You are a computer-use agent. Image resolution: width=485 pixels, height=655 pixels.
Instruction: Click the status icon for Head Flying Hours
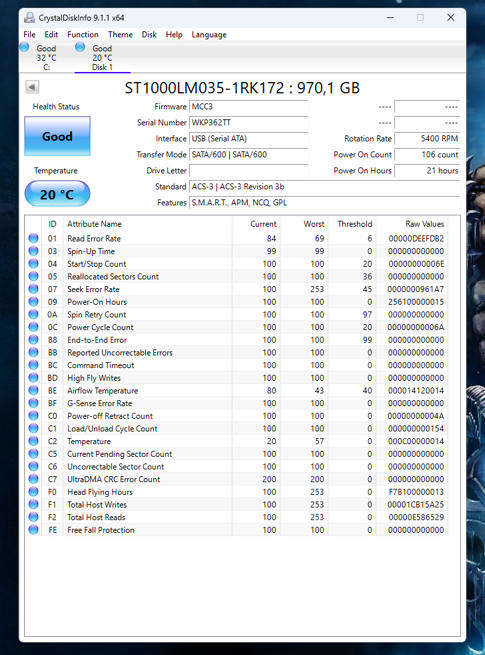click(33, 492)
